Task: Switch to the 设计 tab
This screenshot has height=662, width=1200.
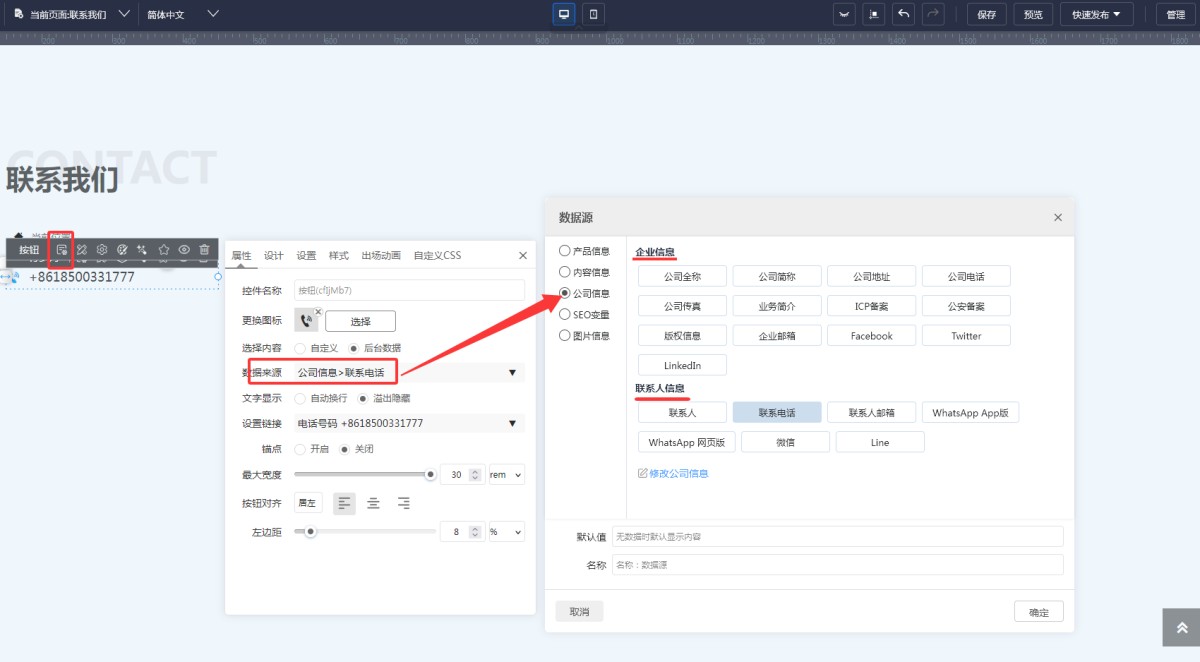Action: pyautogui.click(x=273, y=256)
